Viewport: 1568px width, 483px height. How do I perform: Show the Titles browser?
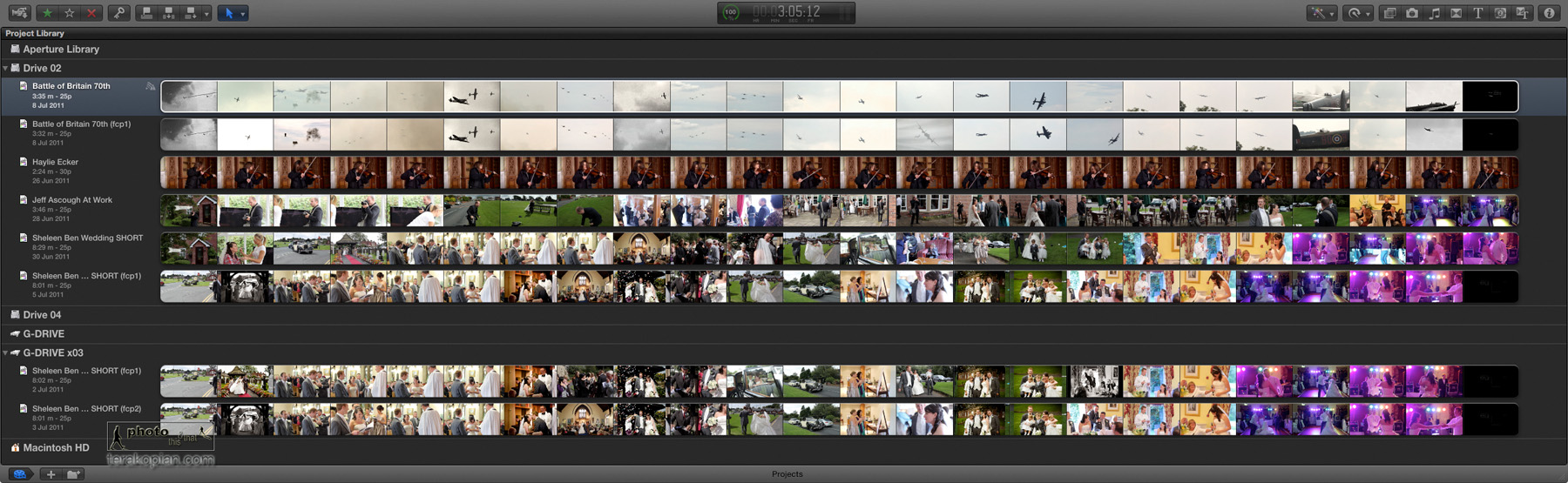[1477, 13]
